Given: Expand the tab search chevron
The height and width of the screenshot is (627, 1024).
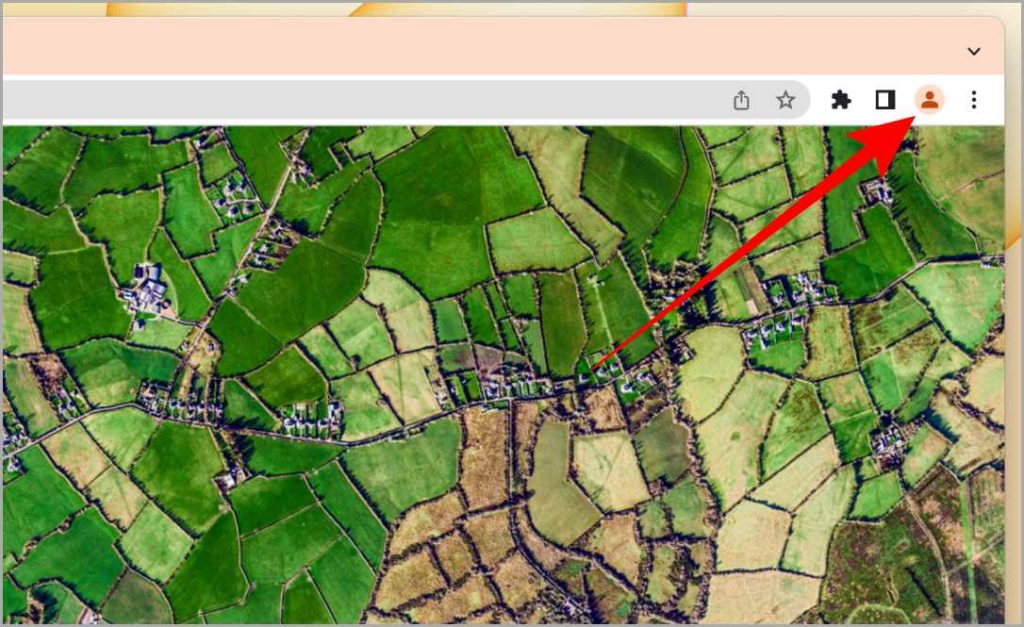Looking at the screenshot, I should [x=974, y=51].
